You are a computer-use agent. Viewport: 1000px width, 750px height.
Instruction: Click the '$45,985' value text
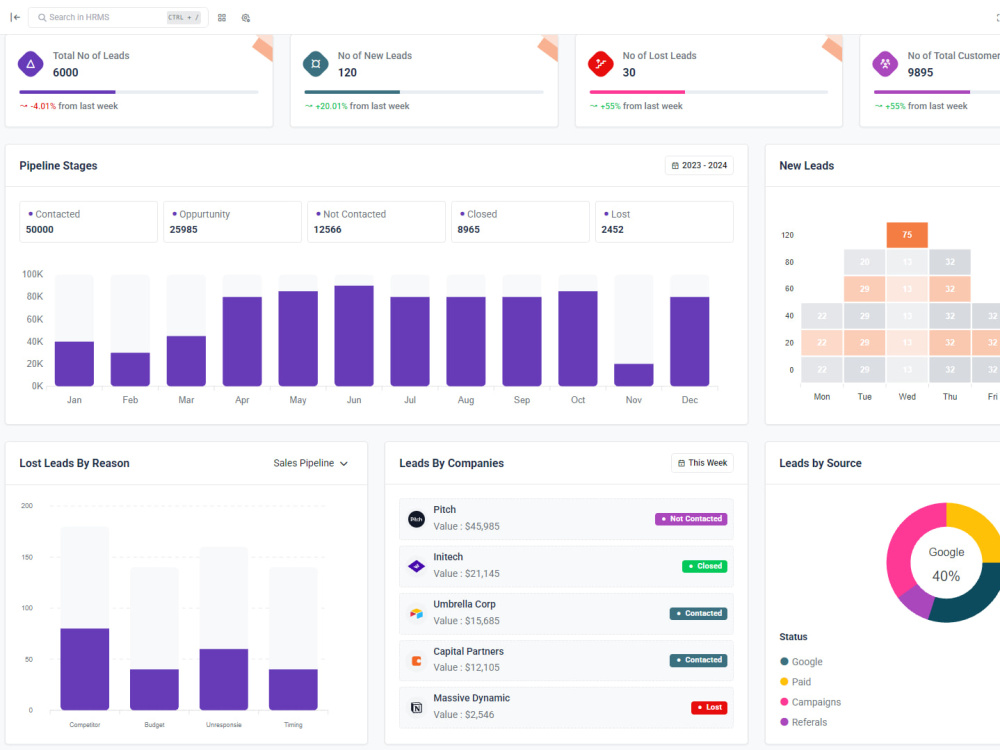[482, 526]
